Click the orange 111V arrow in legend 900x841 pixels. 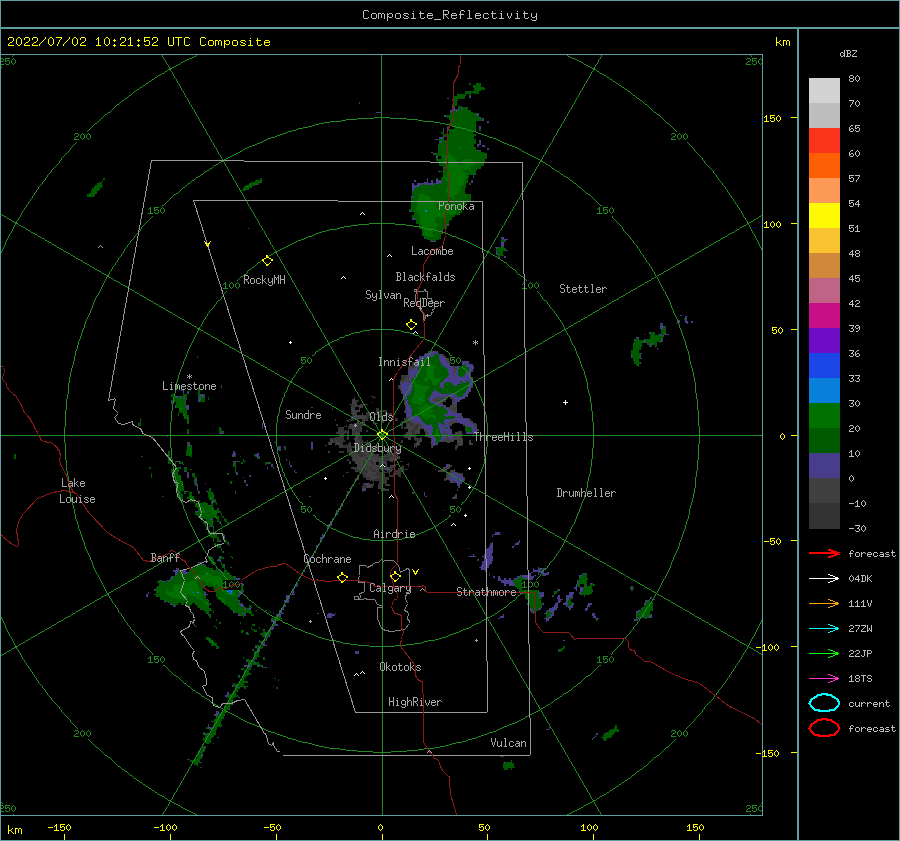click(824, 603)
